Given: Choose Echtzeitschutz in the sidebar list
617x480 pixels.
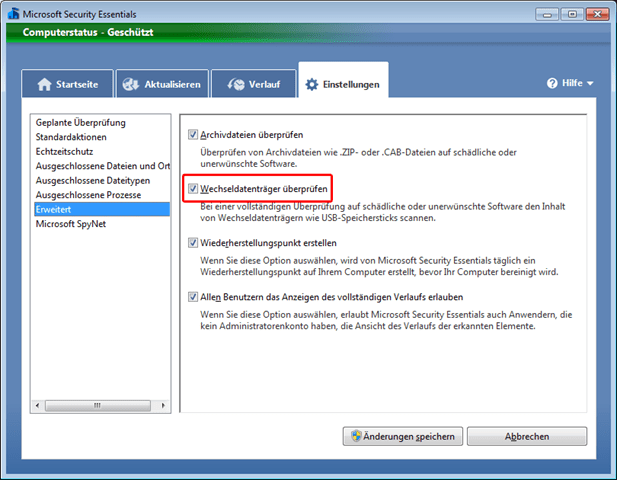Looking at the screenshot, I should coord(102,151).
